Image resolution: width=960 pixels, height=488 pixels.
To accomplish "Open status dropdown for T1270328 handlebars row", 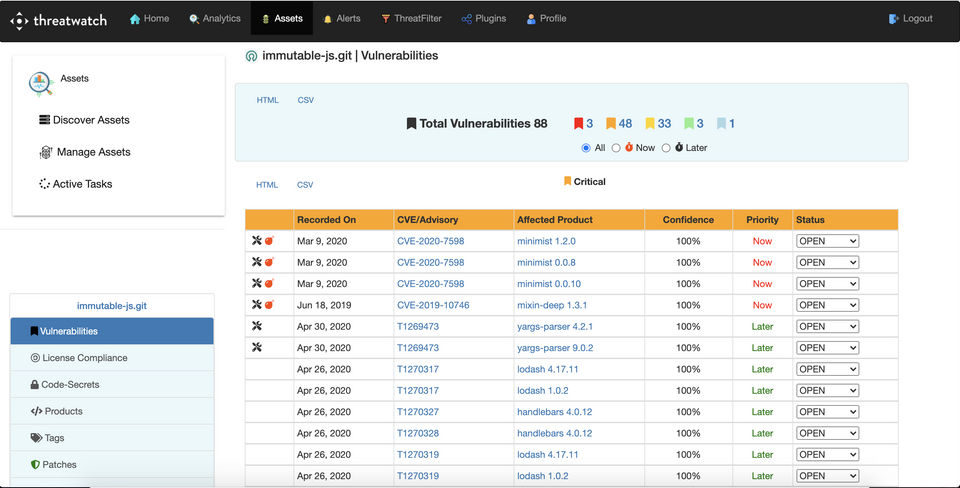I will [x=827, y=434].
